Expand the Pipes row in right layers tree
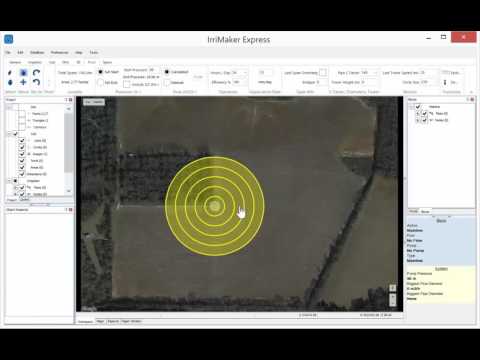 (x=418, y=113)
